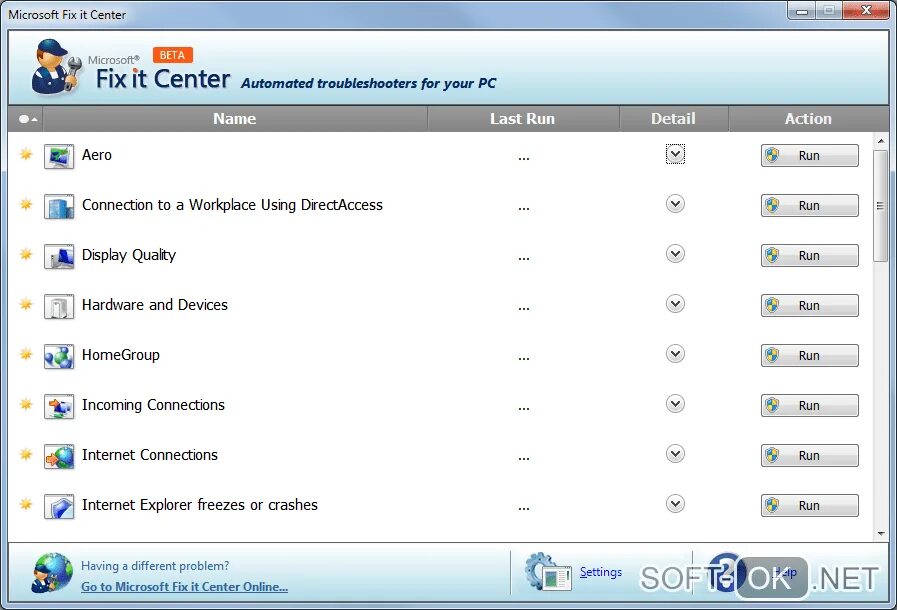Open the status filter dropdown in header
The image size is (897, 610).
point(26,119)
